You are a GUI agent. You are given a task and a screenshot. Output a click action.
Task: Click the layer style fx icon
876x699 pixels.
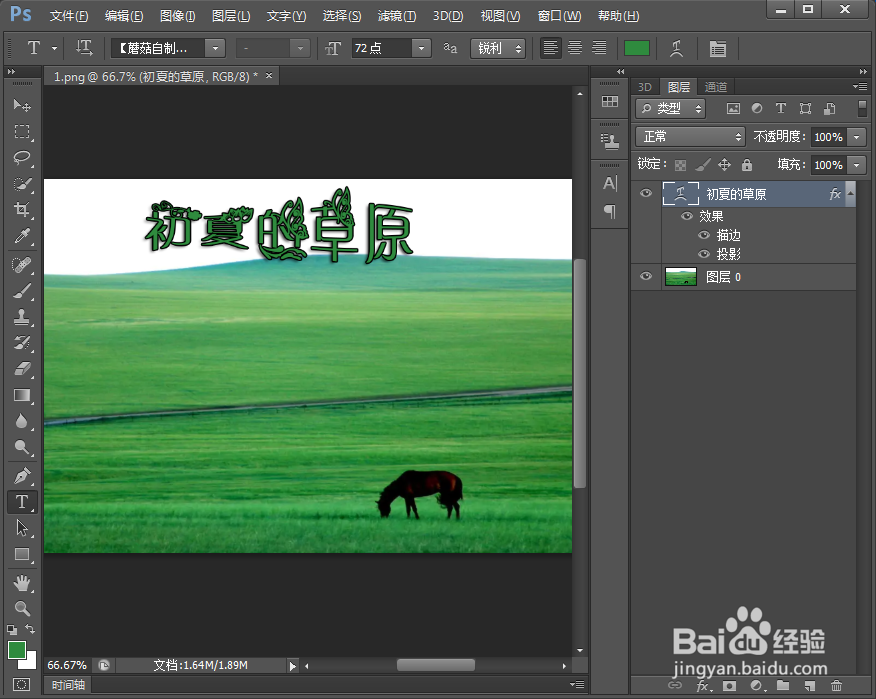pyautogui.click(x=704, y=687)
